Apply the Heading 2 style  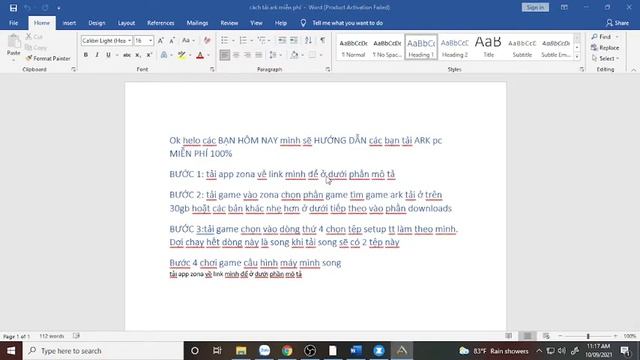click(x=454, y=47)
